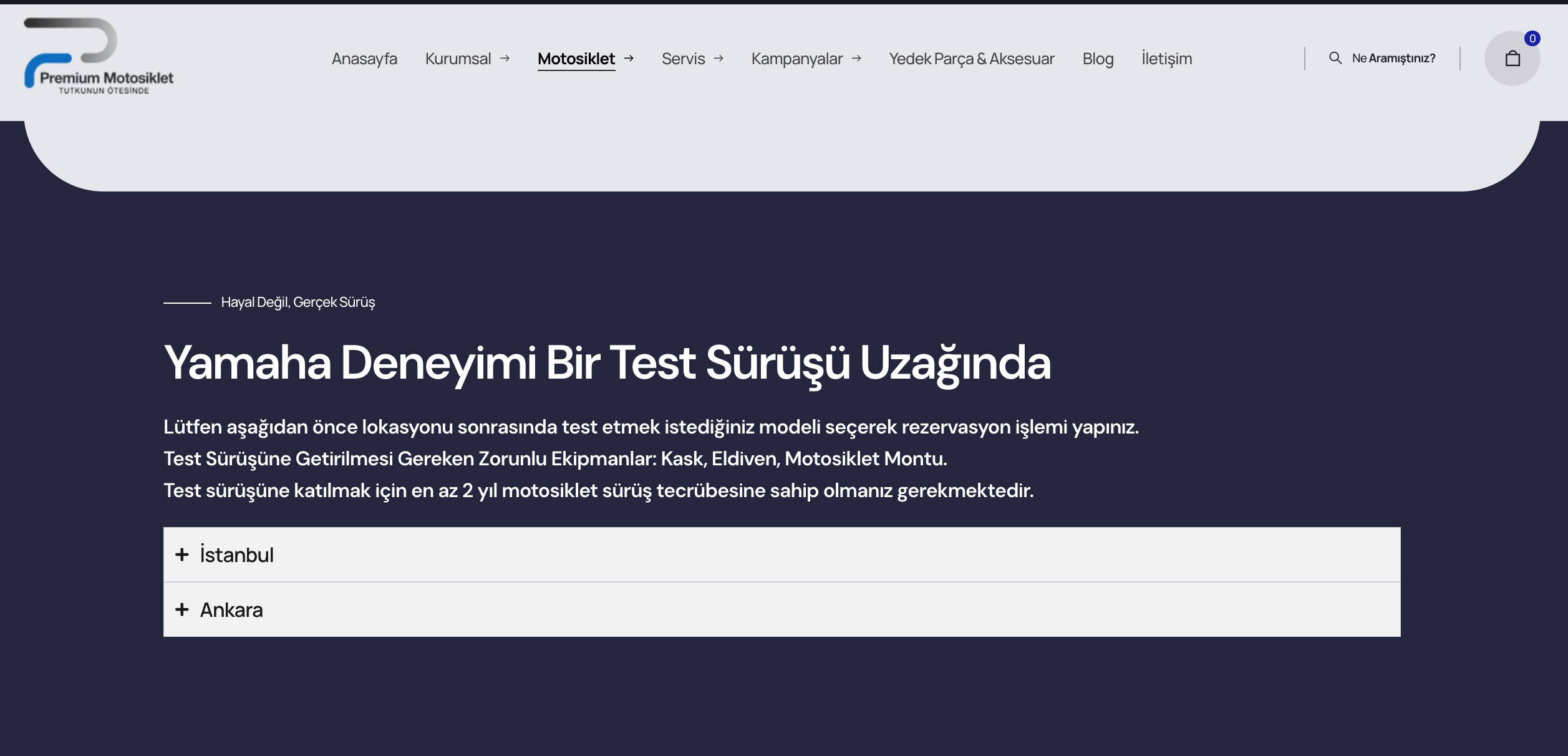This screenshot has width=1568, height=756.
Task: Click the plus icon beside İstanbul
Action: (x=182, y=555)
